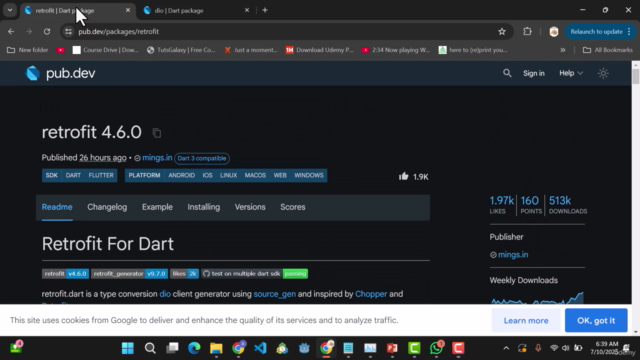
Task: Click the WEB platform tag
Action: pyautogui.click(x=280, y=175)
